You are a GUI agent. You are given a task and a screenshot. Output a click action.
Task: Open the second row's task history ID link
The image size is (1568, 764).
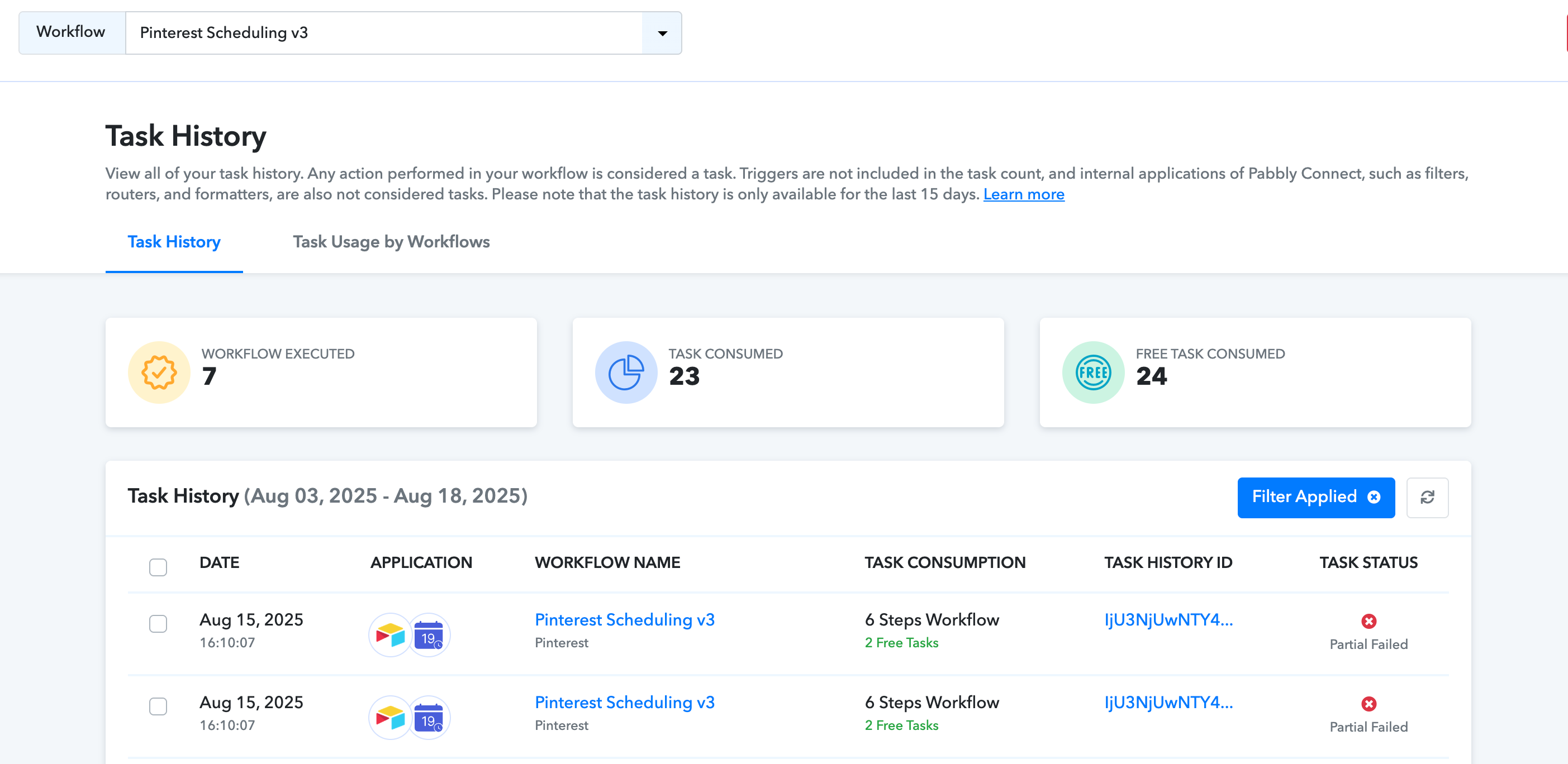(x=1168, y=703)
